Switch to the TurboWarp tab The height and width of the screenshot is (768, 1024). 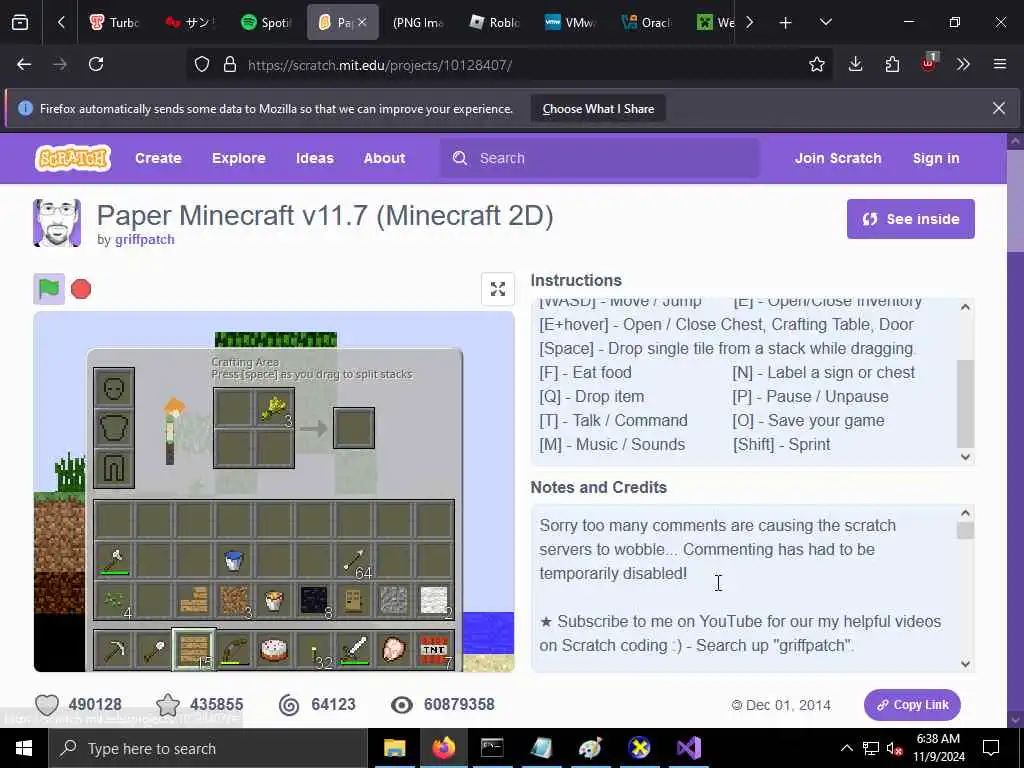click(114, 23)
